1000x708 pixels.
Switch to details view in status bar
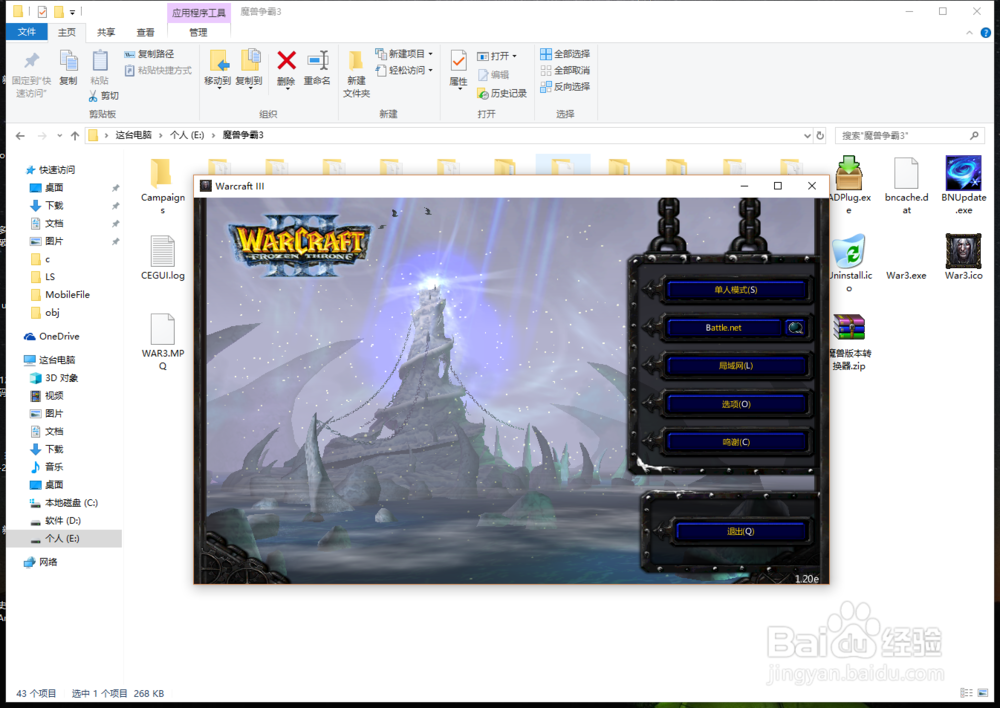point(967,693)
